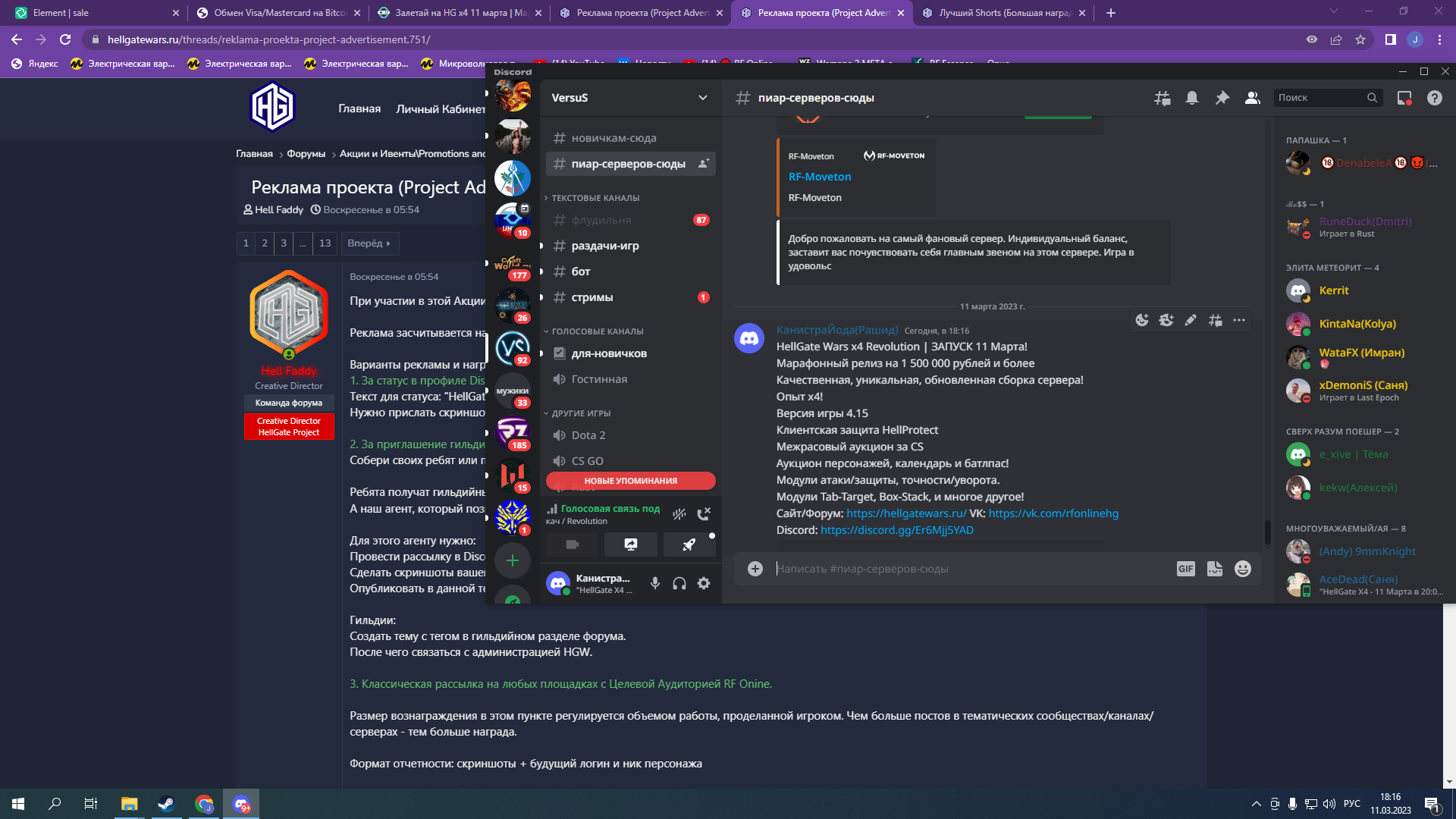Add super reaction to HellGate message

pyautogui.click(x=1166, y=320)
